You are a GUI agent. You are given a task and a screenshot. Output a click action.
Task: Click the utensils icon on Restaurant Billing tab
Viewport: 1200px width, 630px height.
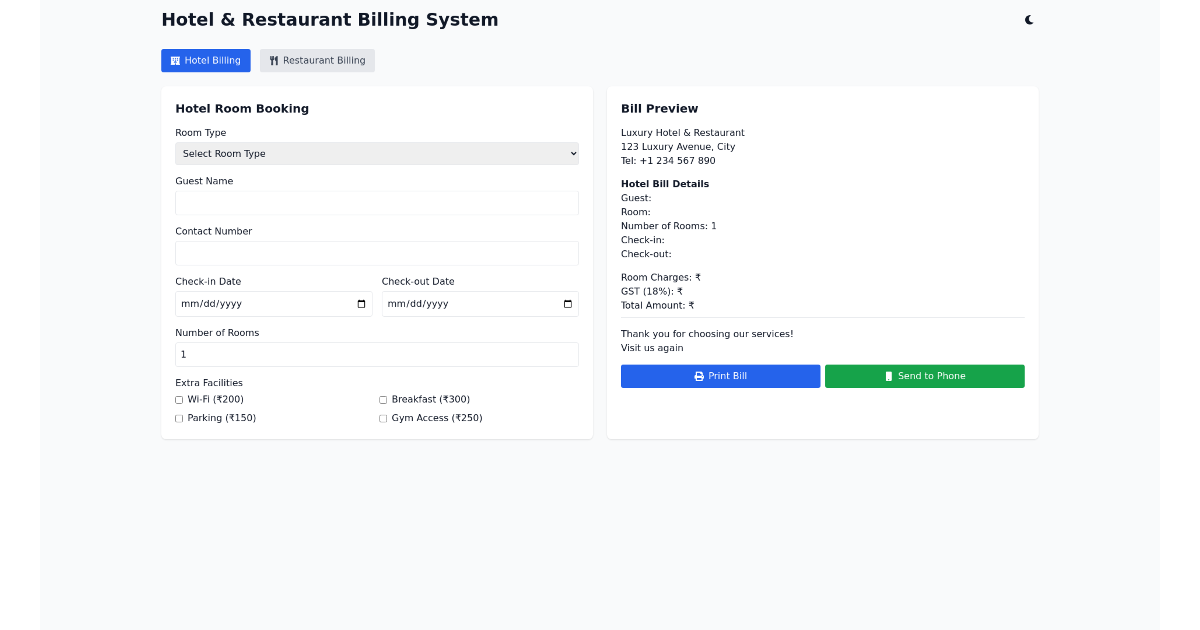pyautogui.click(x=273, y=60)
